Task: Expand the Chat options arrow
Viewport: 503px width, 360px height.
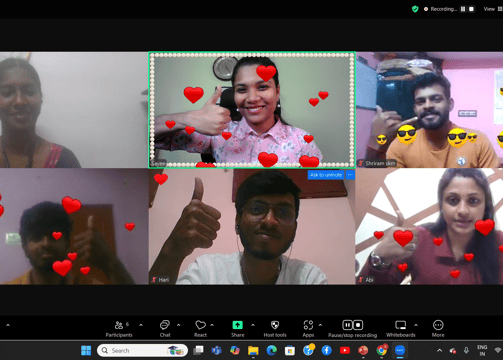Action: (179, 325)
